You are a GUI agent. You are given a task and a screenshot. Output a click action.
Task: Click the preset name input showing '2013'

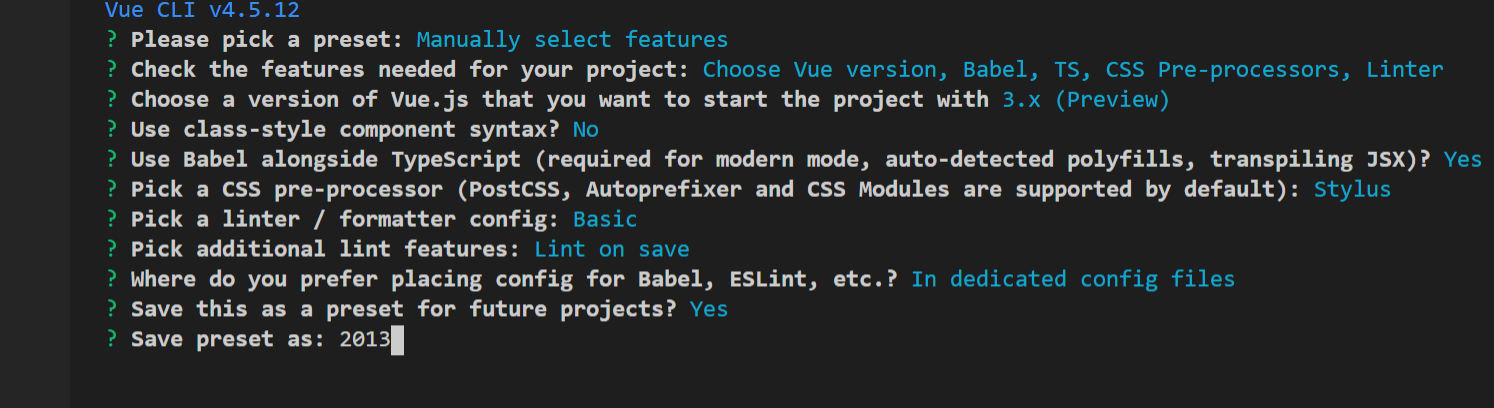pyautogui.click(x=364, y=340)
